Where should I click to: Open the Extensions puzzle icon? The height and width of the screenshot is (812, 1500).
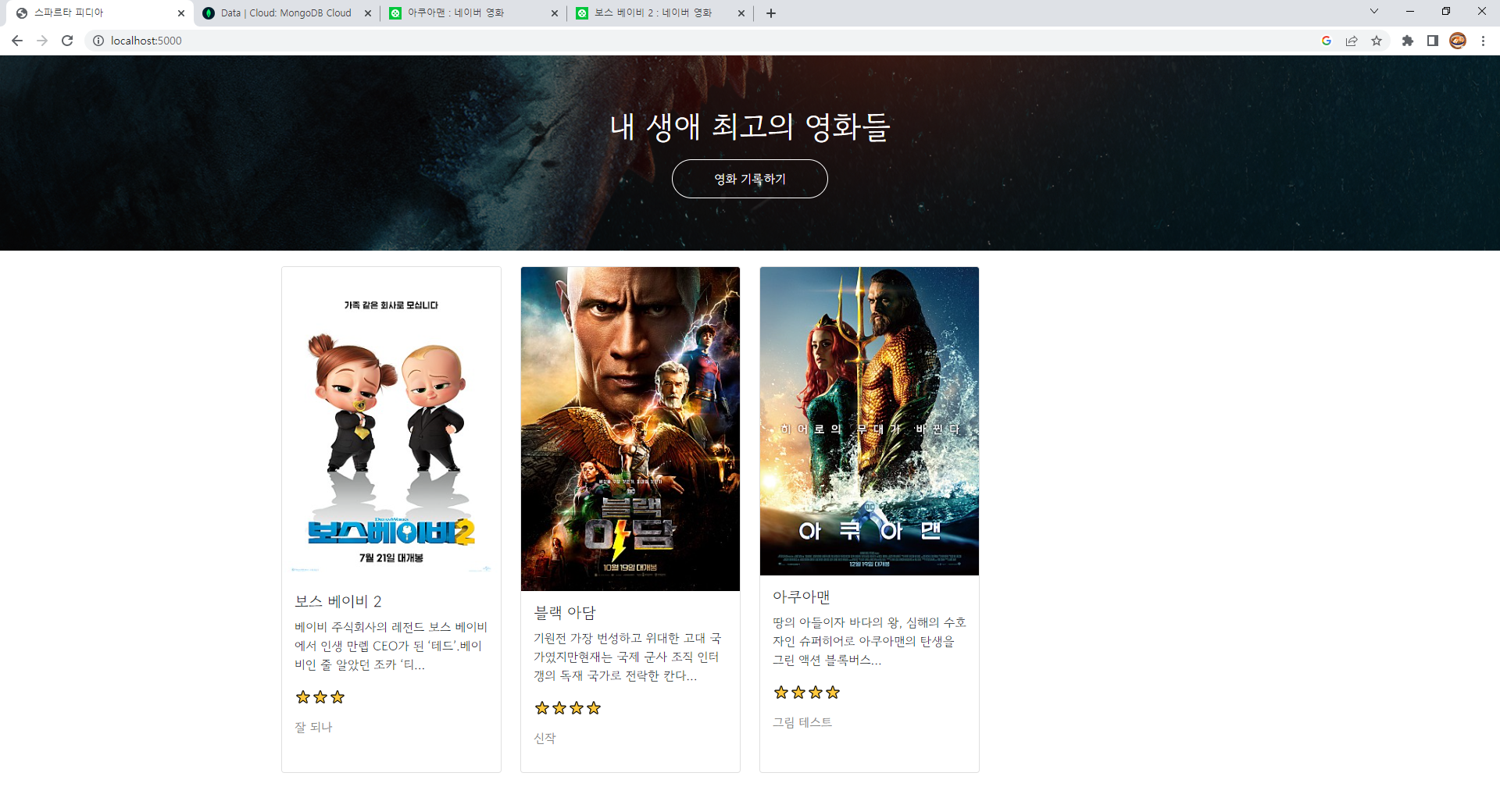(x=1408, y=41)
